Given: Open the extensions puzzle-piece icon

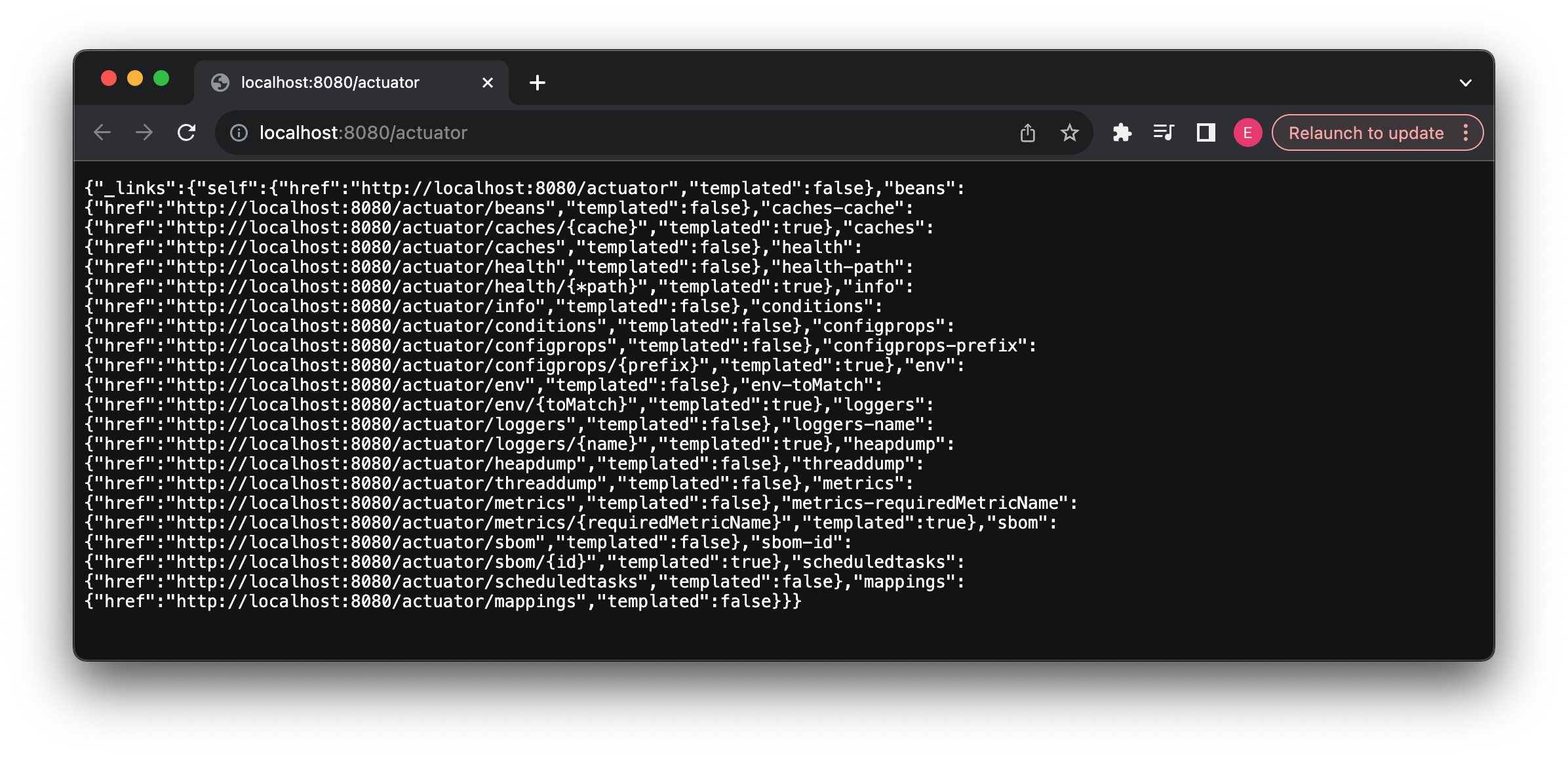Looking at the screenshot, I should (x=1122, y=132).
